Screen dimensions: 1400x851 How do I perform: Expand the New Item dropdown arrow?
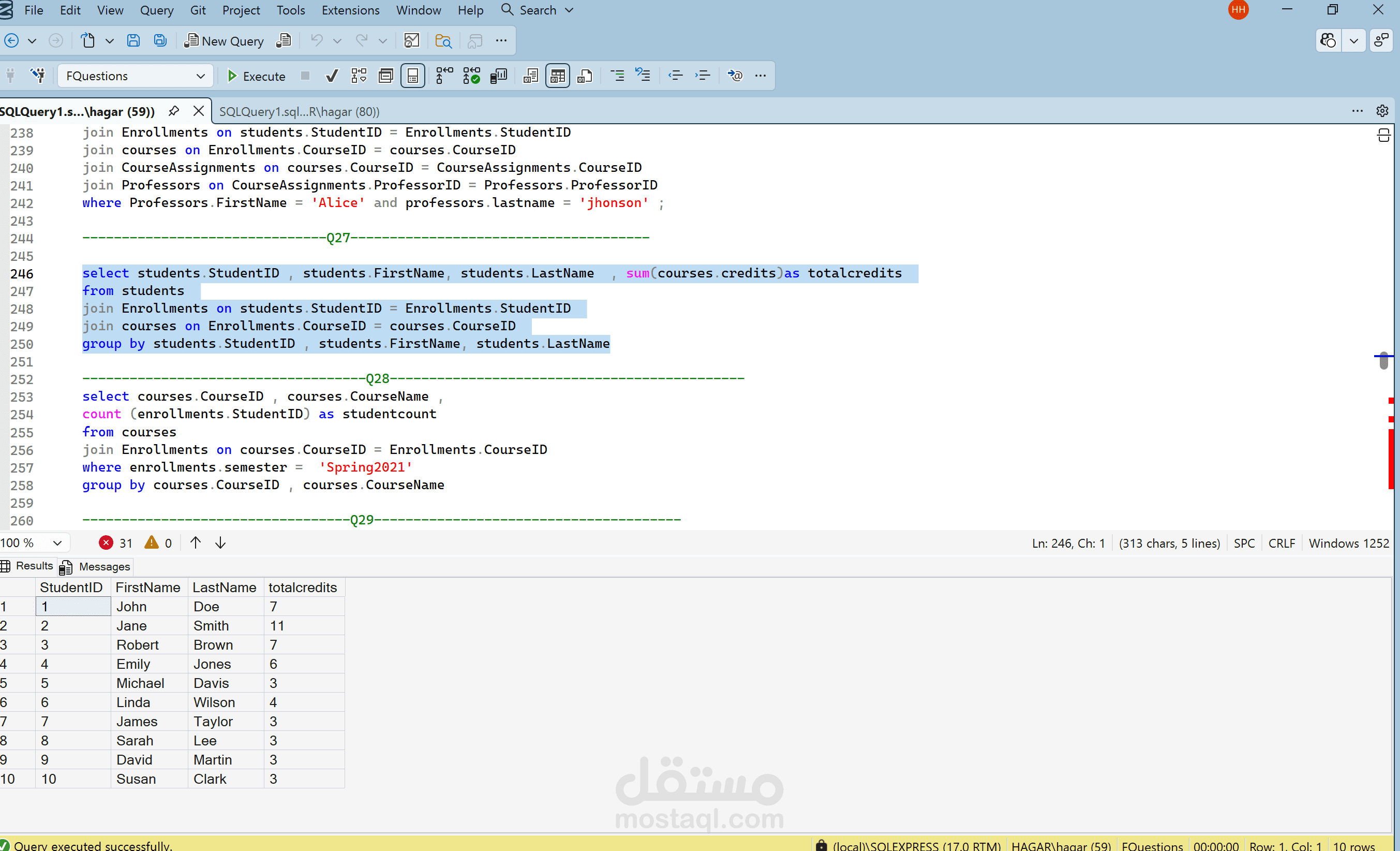(x=110, y=40)
